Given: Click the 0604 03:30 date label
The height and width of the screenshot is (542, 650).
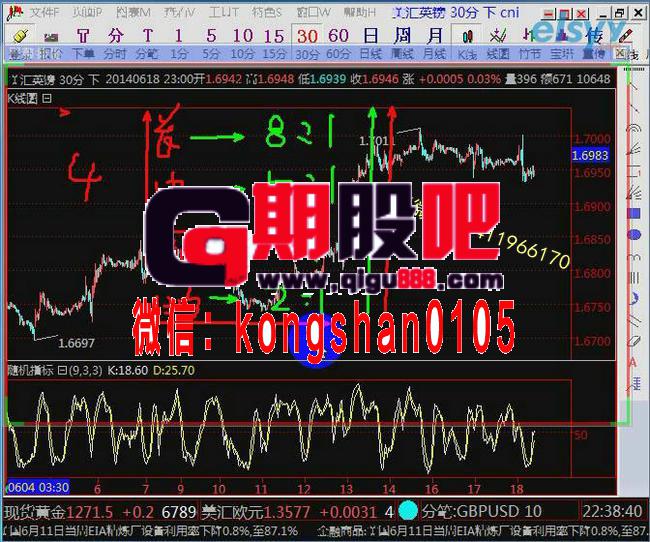Looking at the screenshot, I should click(38, 487).
